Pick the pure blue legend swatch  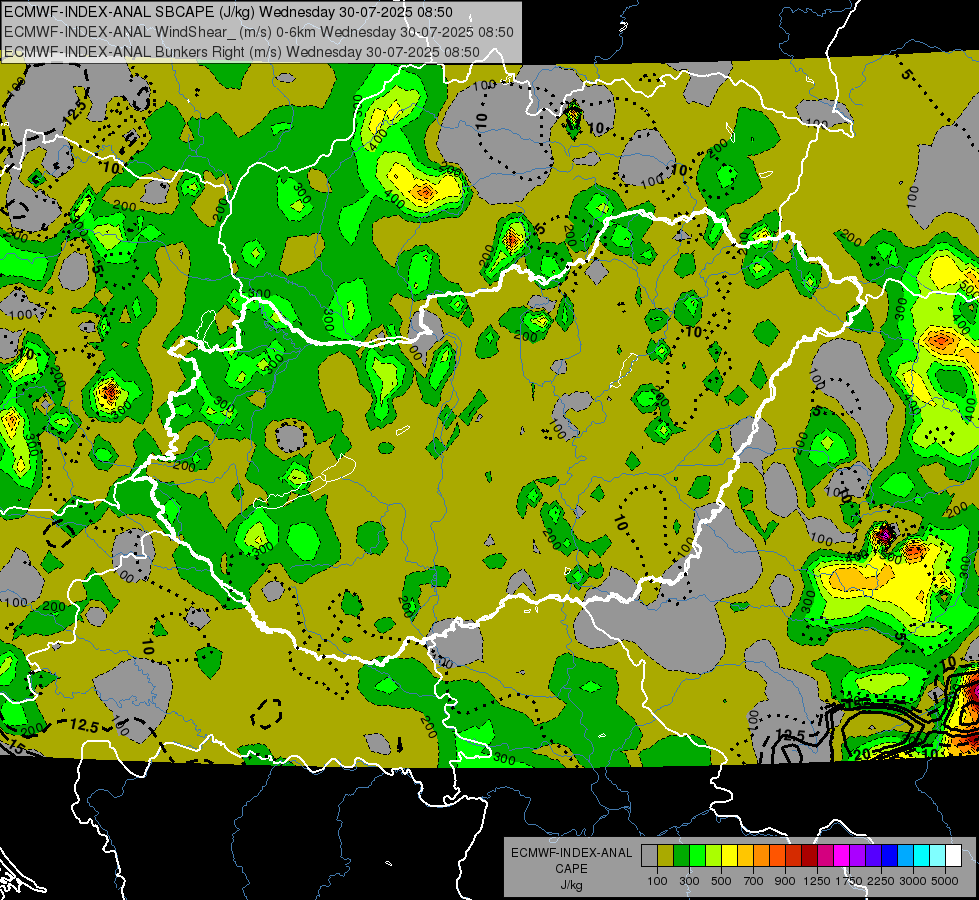click(890, 856)
